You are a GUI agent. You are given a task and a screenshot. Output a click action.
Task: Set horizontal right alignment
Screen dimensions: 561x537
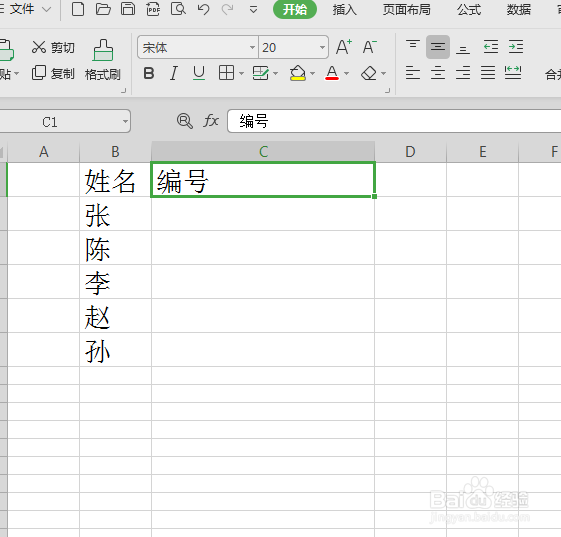point(463,73)
